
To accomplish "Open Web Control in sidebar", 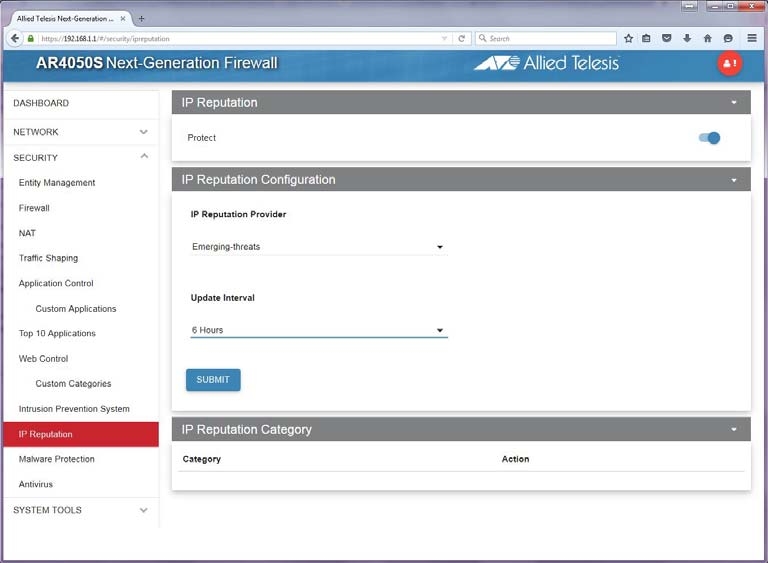I will coord(43,359).
